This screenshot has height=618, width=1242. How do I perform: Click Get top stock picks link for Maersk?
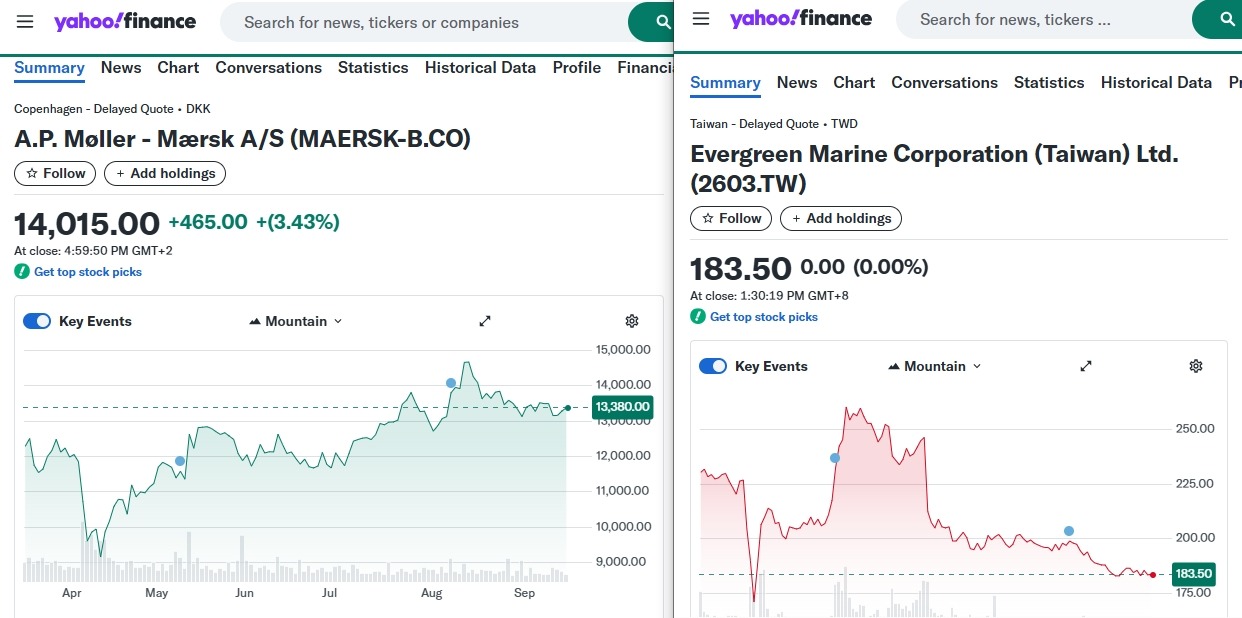point(88,272)
